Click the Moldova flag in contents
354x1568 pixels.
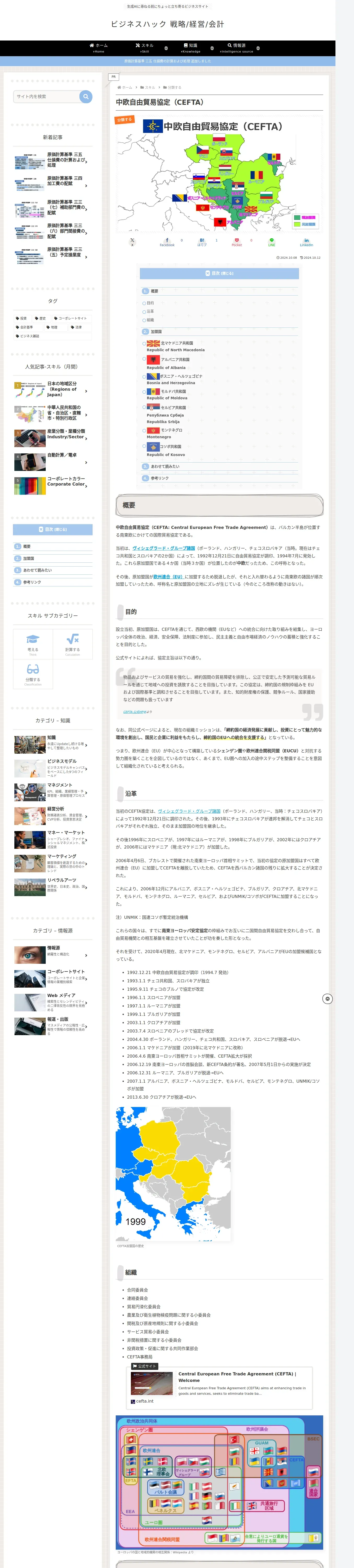[153, 391]
